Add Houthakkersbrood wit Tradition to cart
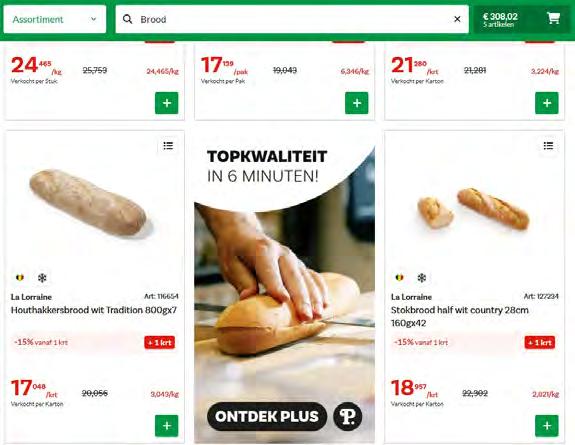The height and width of the screenshot is (445, 575). click(166, 426)
